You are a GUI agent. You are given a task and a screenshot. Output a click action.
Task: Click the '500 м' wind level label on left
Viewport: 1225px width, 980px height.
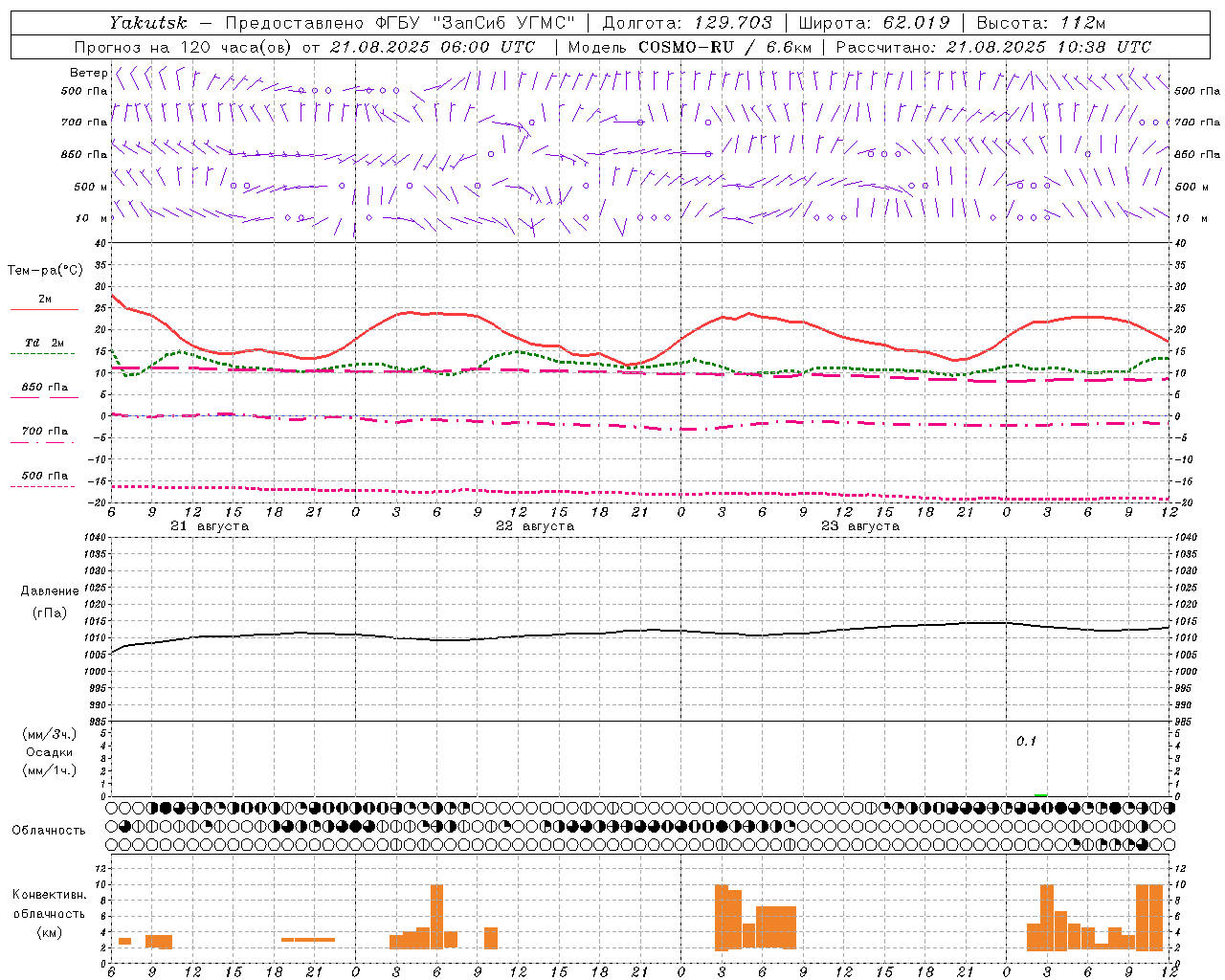coord(91,187)
